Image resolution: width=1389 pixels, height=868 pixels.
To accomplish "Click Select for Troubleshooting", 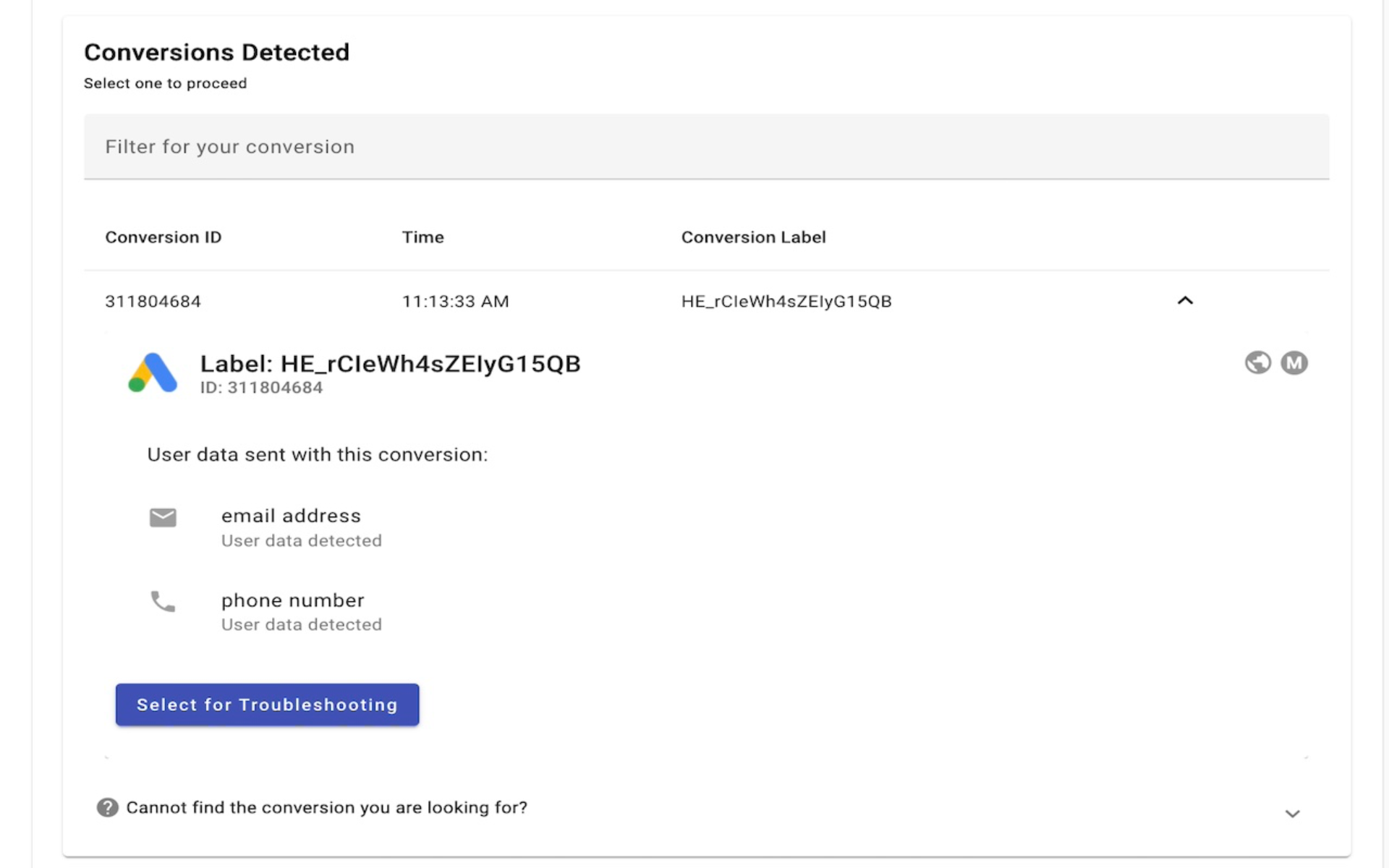I will click(x=266, y=705).
